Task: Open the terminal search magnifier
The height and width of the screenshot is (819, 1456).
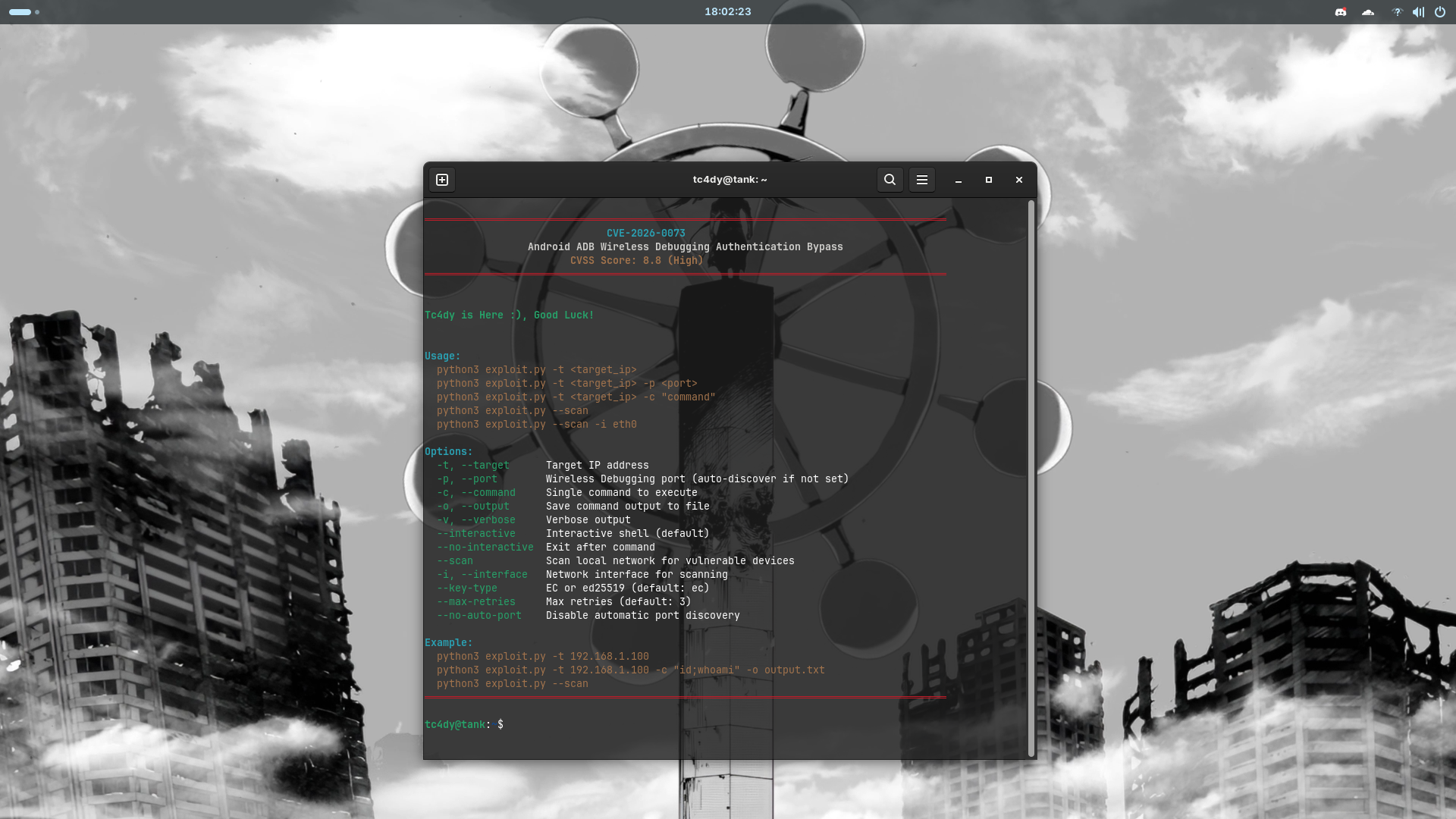Action: point(890,180)
